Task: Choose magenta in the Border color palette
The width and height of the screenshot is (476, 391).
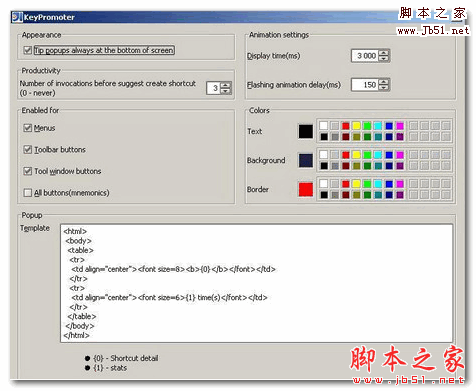Action: click(400, 184)
